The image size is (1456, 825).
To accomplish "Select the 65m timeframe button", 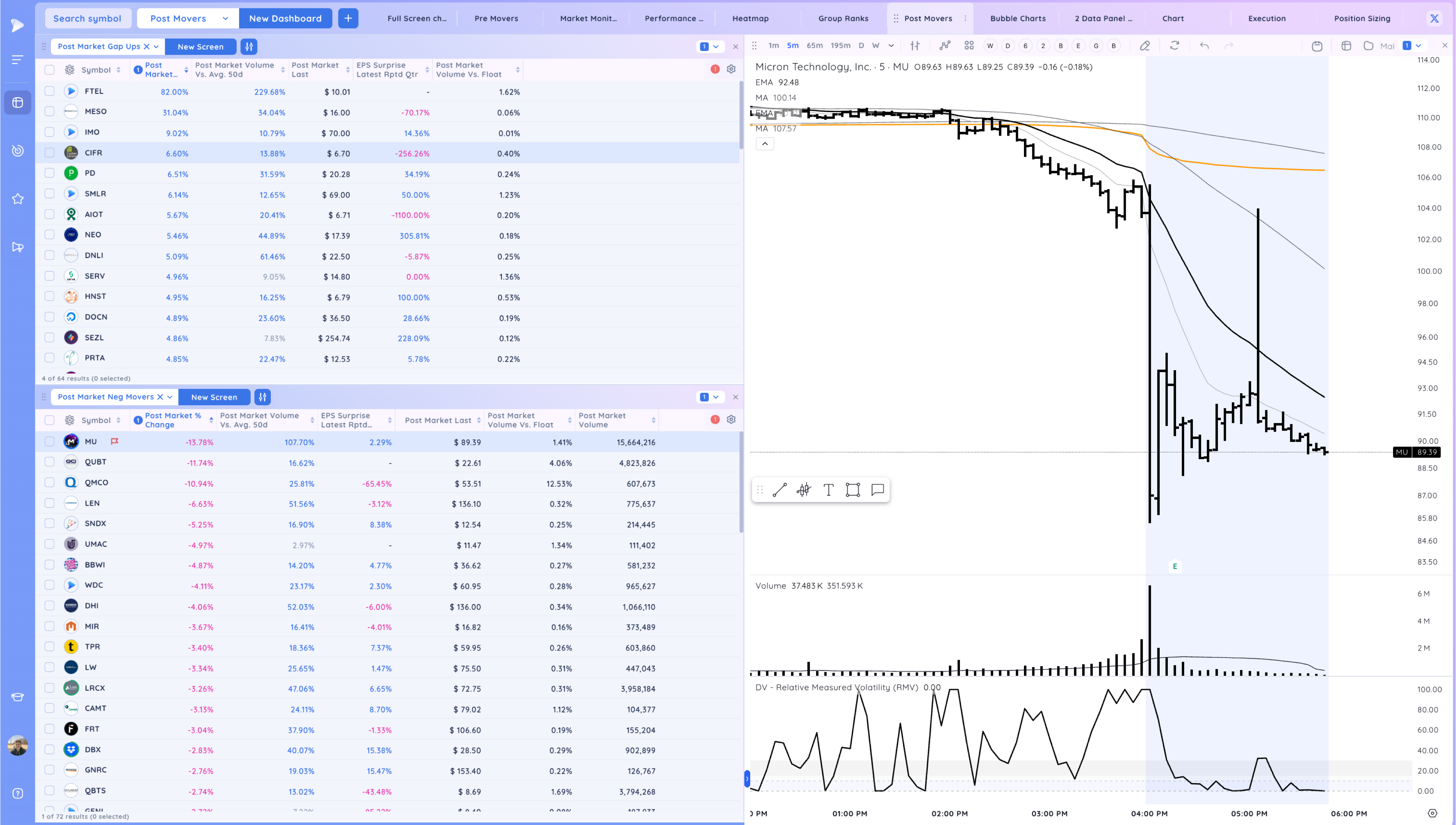I will [814, 46].
